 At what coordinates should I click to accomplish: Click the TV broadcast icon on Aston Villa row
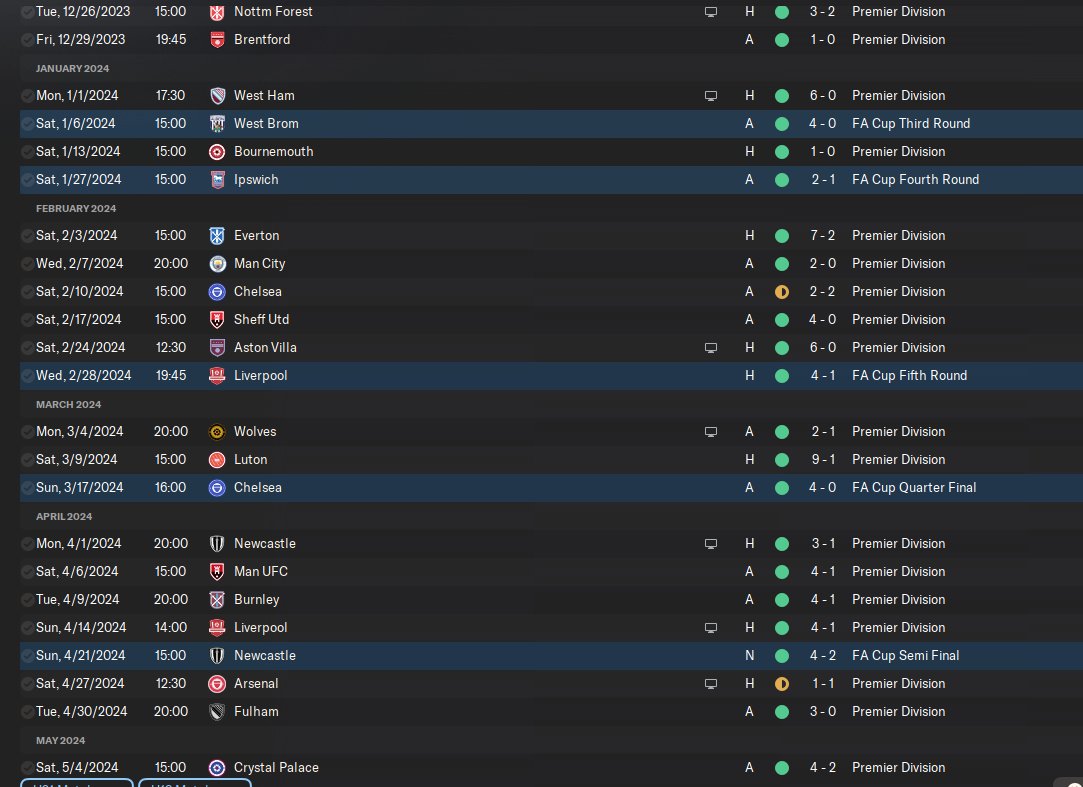(x=711, y=348)
